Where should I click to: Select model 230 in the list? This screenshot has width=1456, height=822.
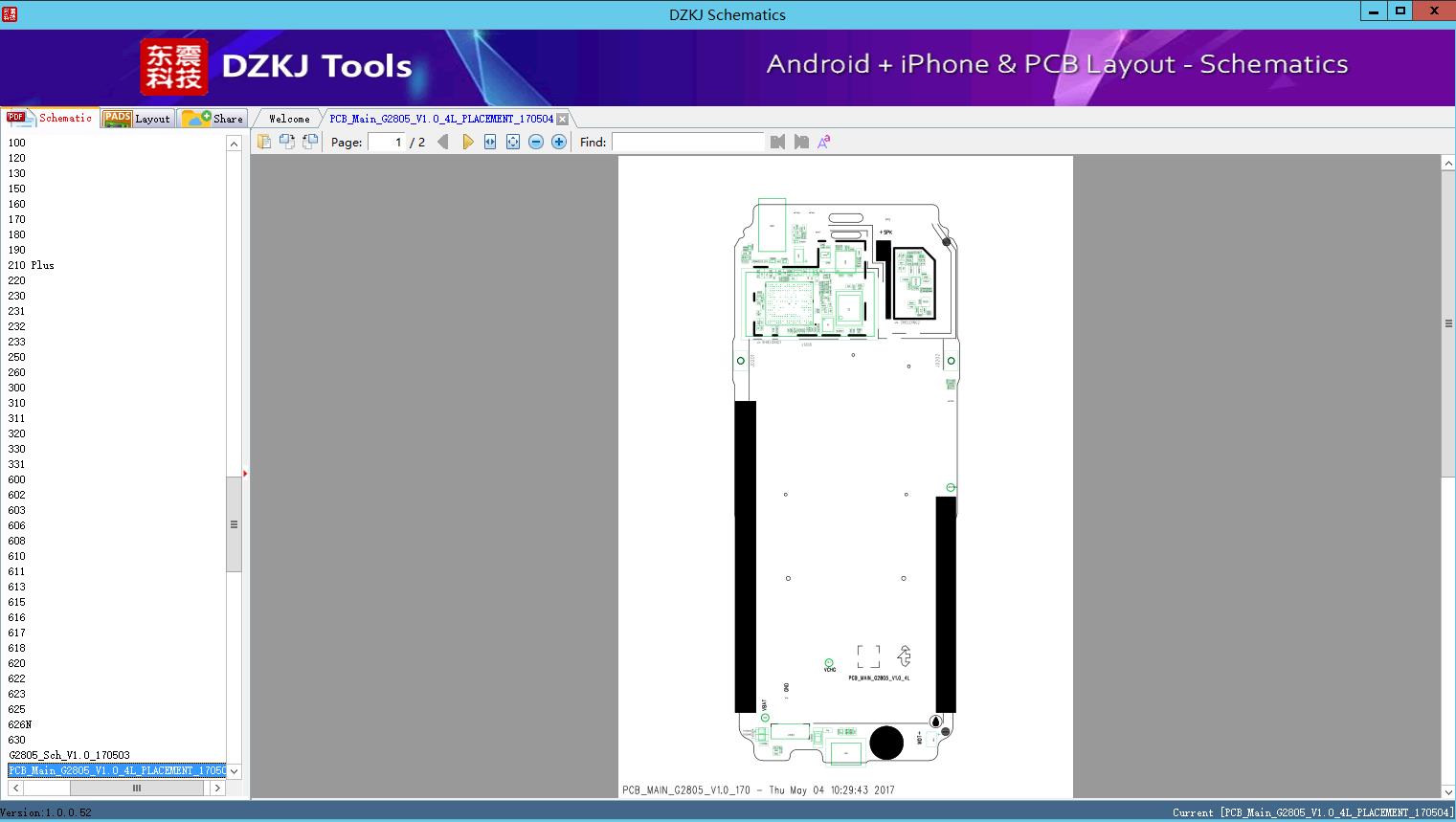click(17, 296)
